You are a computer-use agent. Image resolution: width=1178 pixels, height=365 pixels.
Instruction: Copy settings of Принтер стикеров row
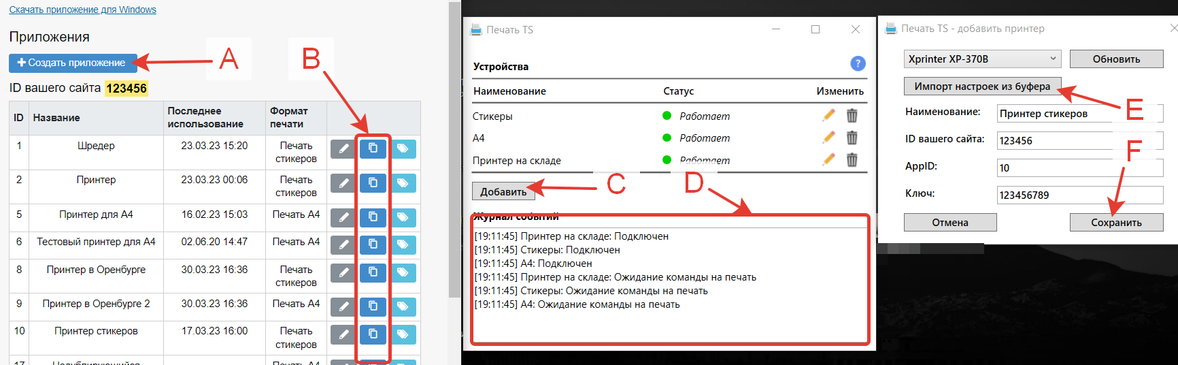(x=373, y=334)
